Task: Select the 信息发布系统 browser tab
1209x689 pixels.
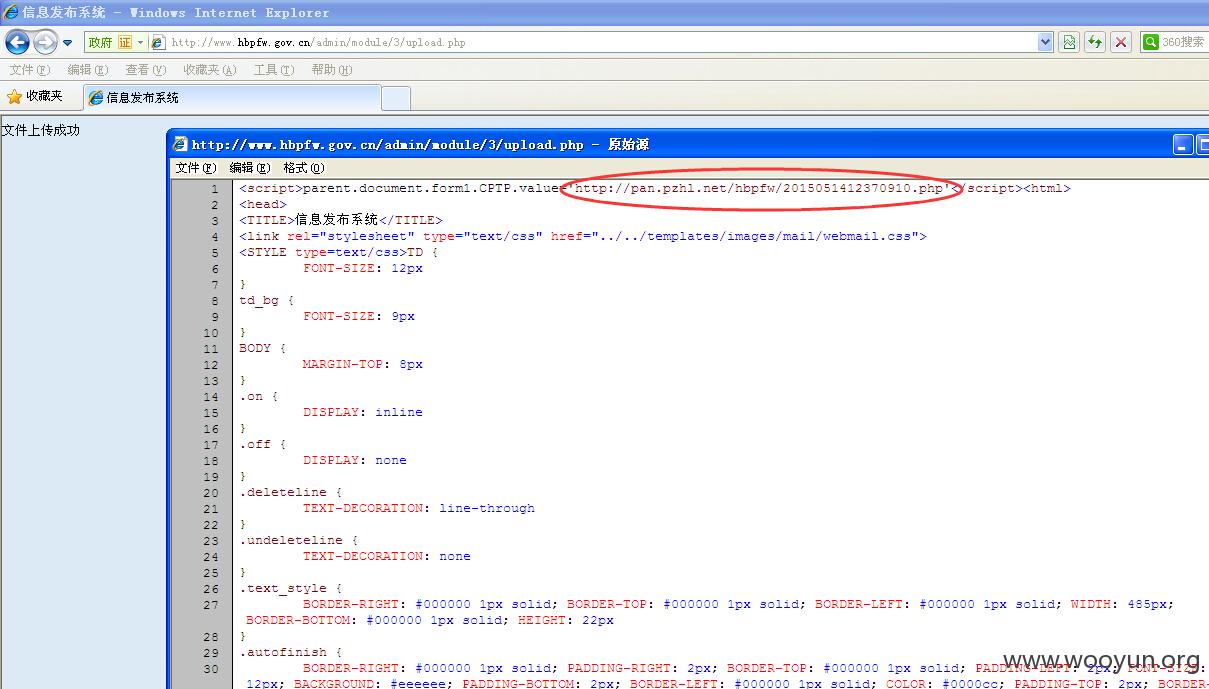Action: pos(231,98)
